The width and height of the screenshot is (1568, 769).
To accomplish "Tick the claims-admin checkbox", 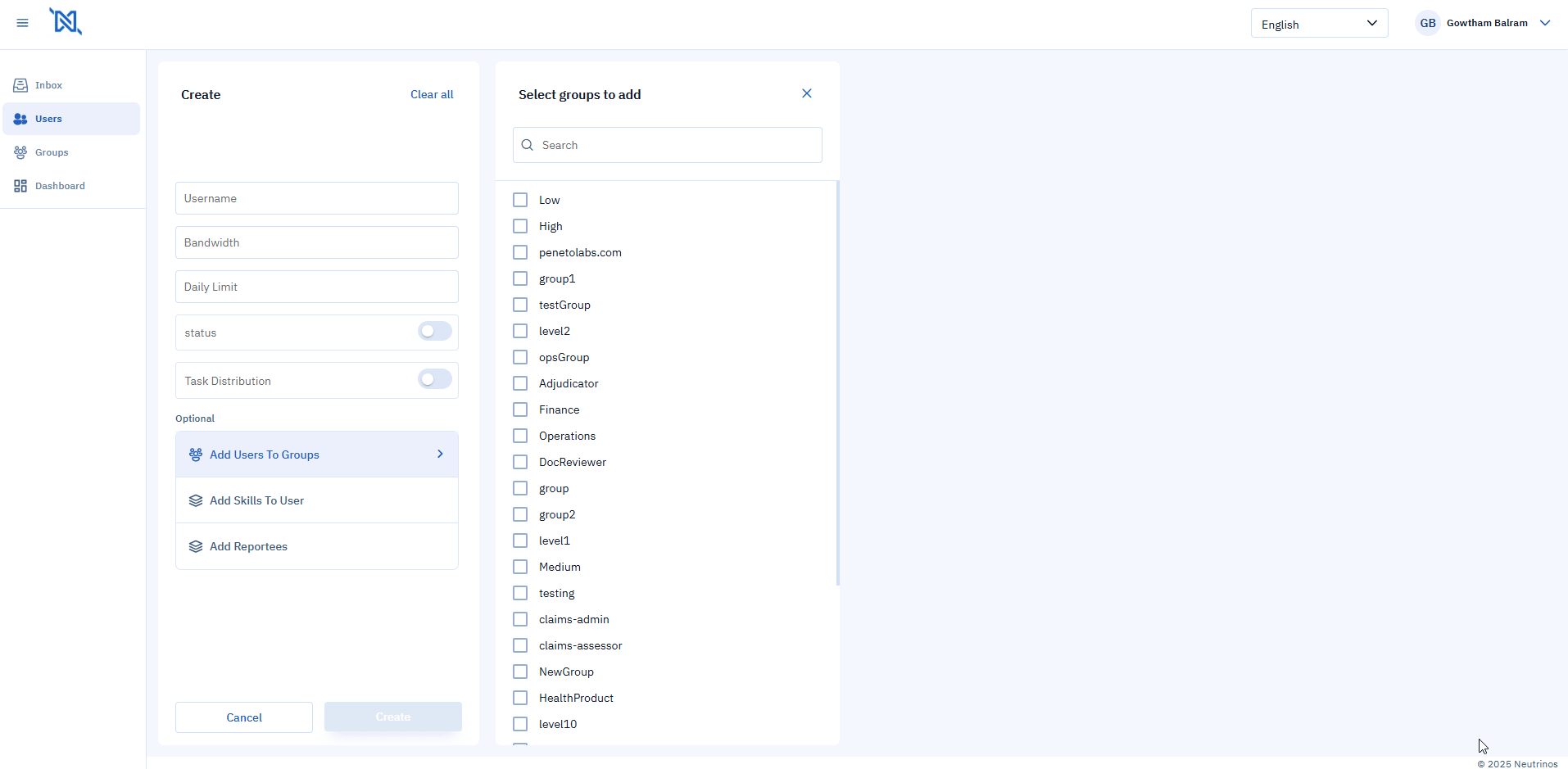I will (520, 619).
